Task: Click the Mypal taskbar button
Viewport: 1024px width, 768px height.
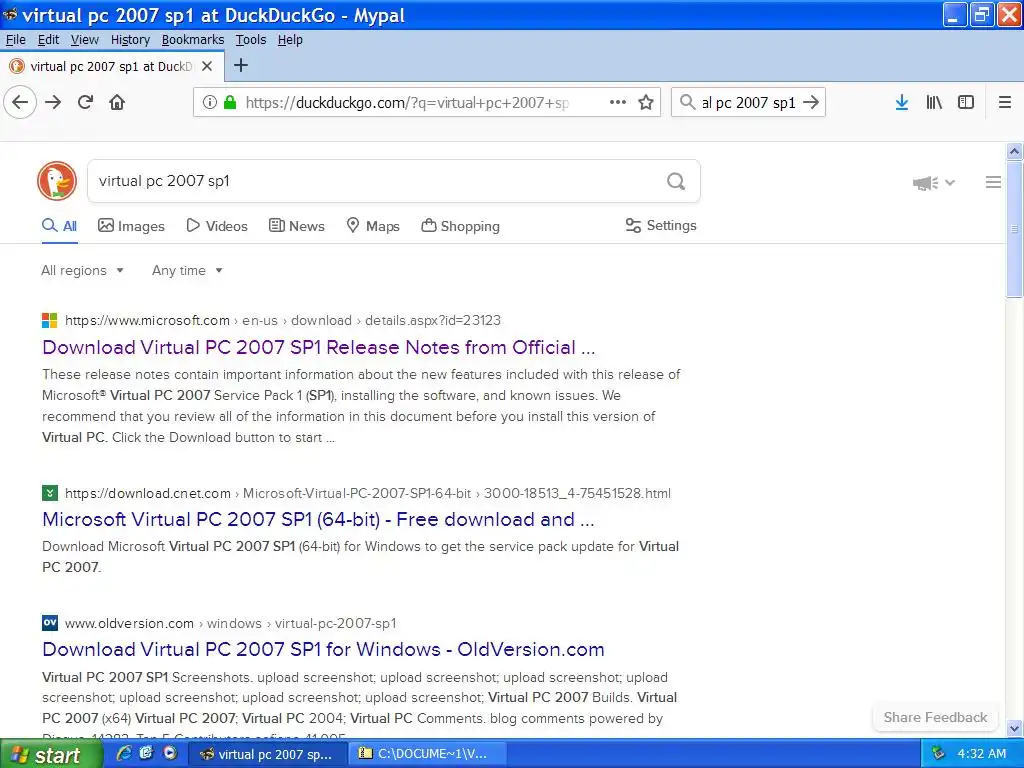Action: 269,754
